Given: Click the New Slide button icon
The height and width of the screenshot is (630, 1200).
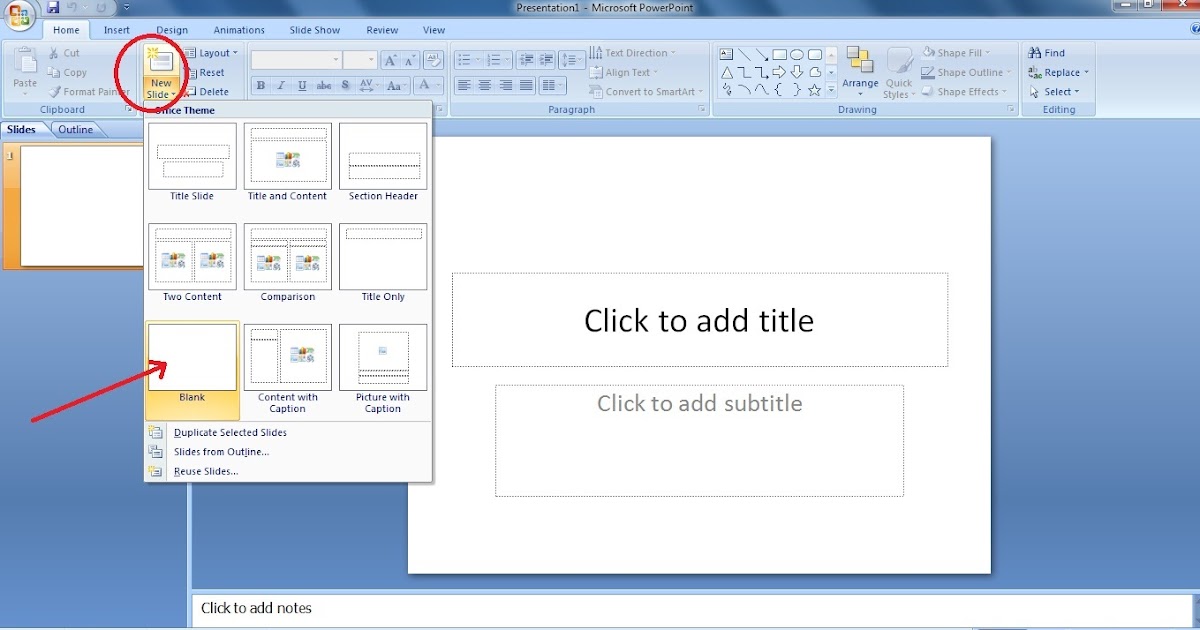Looking at the screenshot, I should (x=160, y=61).
